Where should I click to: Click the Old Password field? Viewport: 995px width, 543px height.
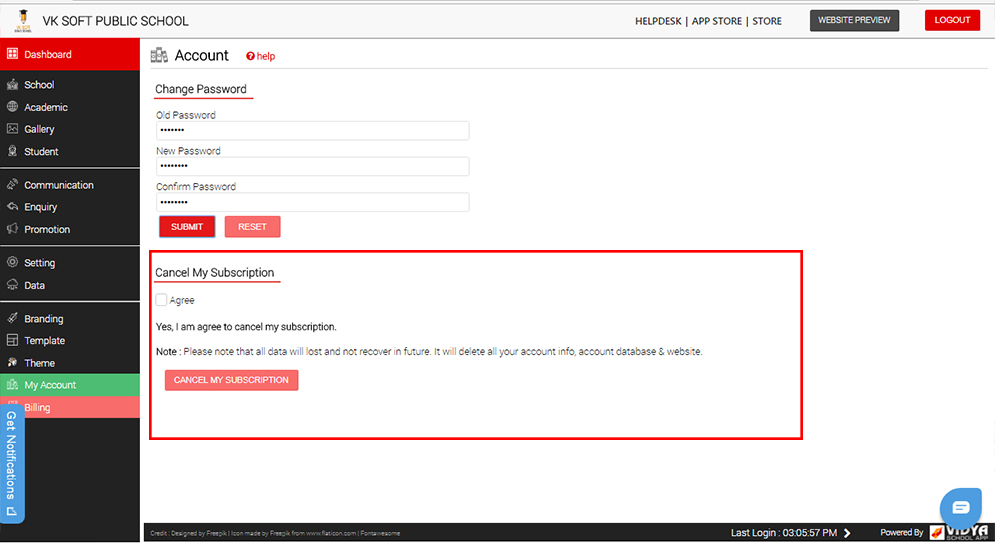(x=313, y=130)
